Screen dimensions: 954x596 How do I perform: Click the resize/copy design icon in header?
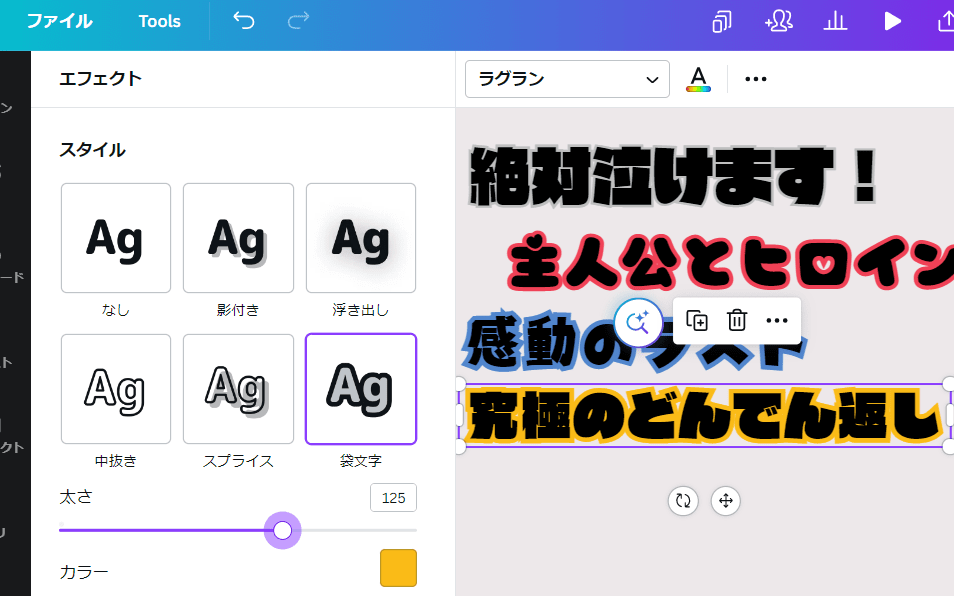pyautogui.click(x=722, y=21)
